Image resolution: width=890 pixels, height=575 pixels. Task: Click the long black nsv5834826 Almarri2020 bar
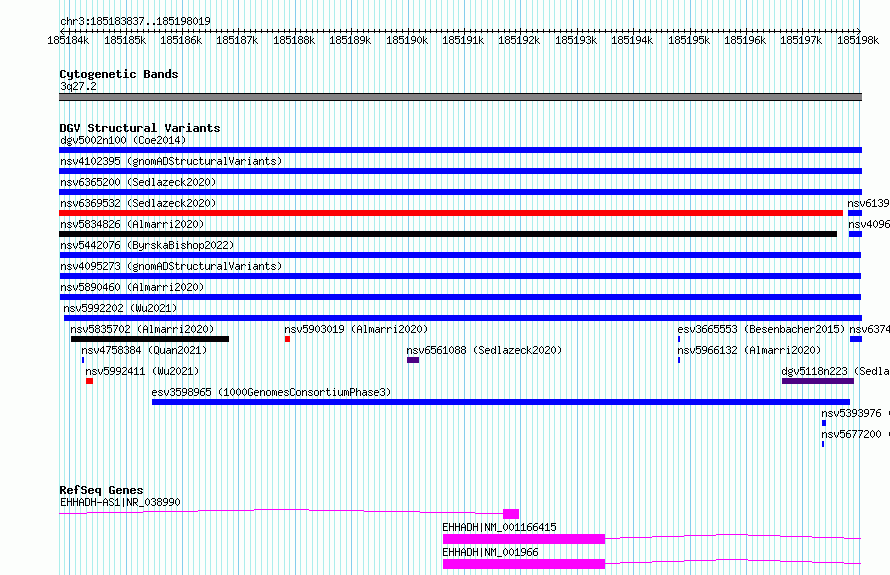tap(448, 234)
